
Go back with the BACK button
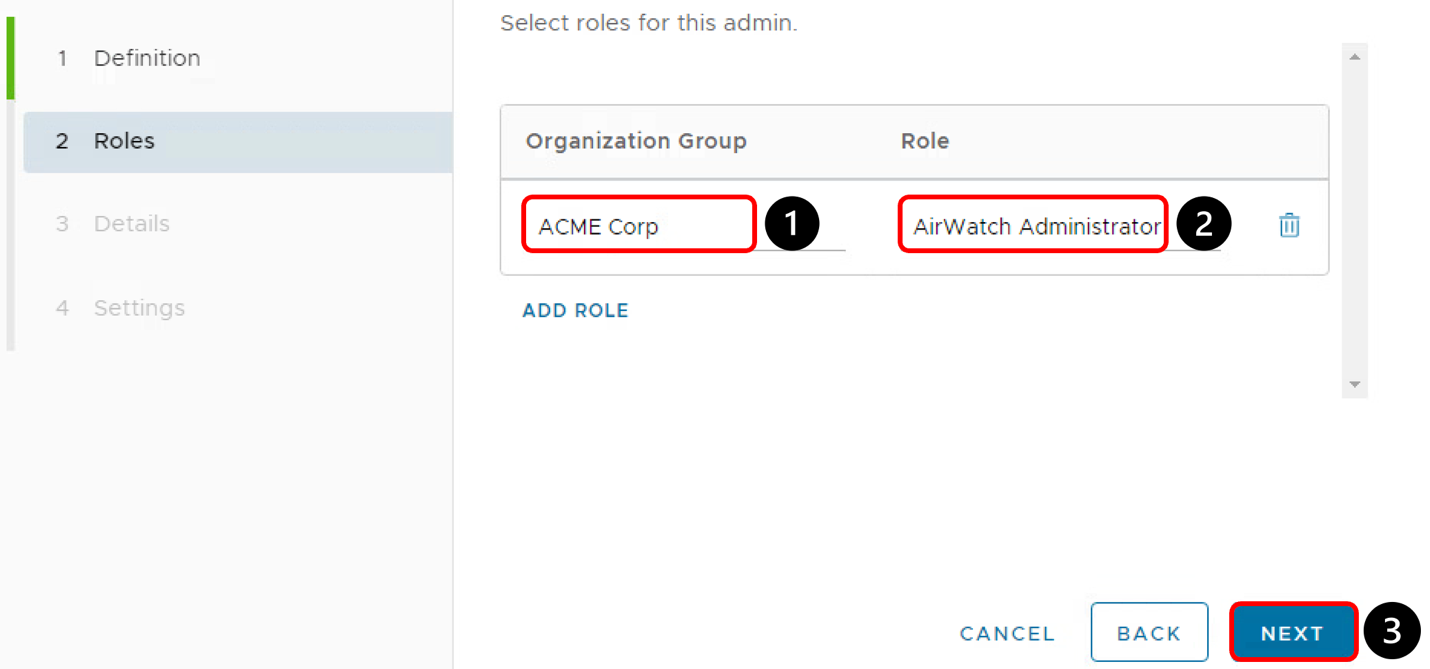pyautogui.click(x=1148, y=633)
